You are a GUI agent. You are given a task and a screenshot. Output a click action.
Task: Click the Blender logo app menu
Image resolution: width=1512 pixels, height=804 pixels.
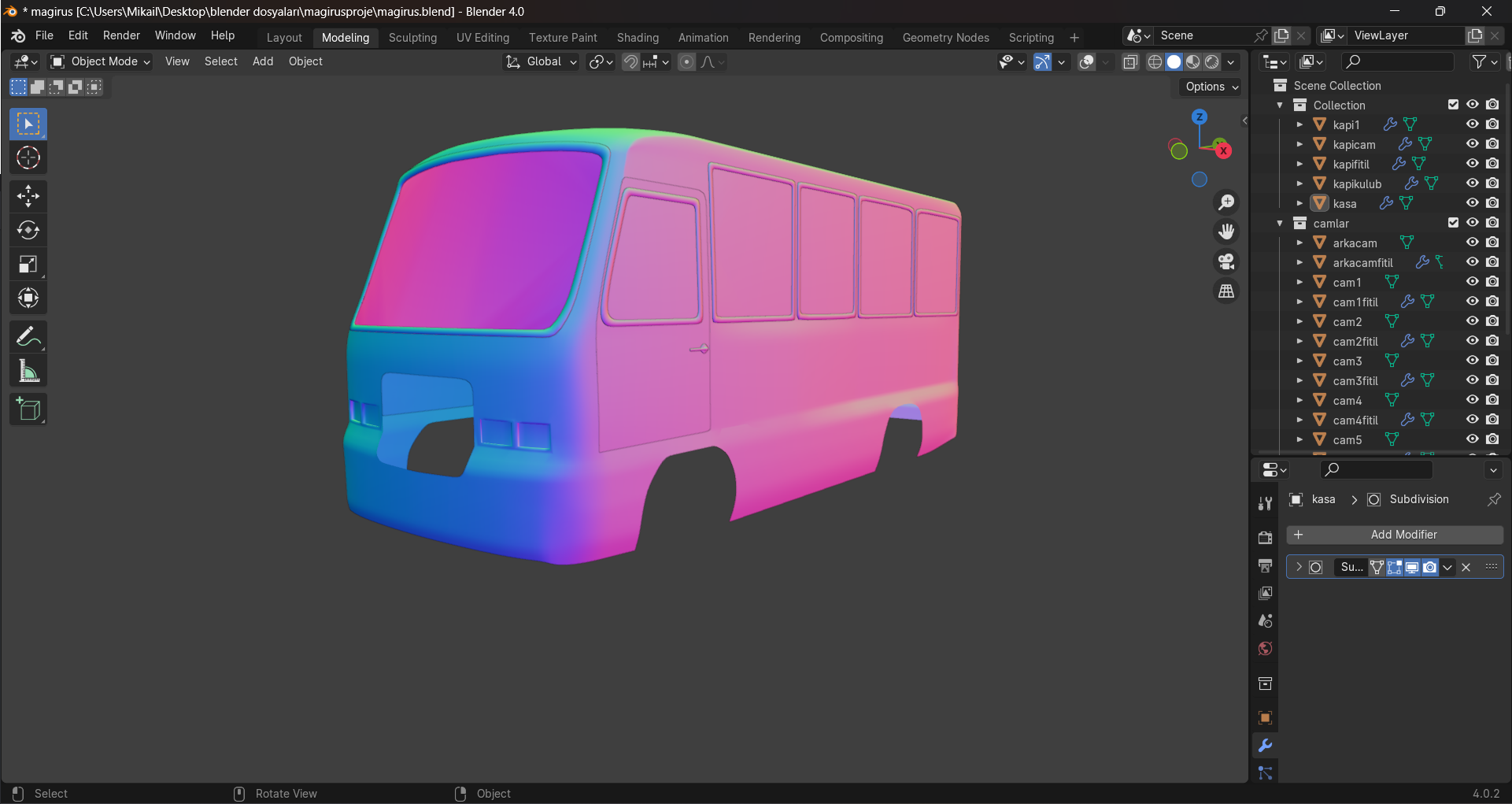click(18, 36)
